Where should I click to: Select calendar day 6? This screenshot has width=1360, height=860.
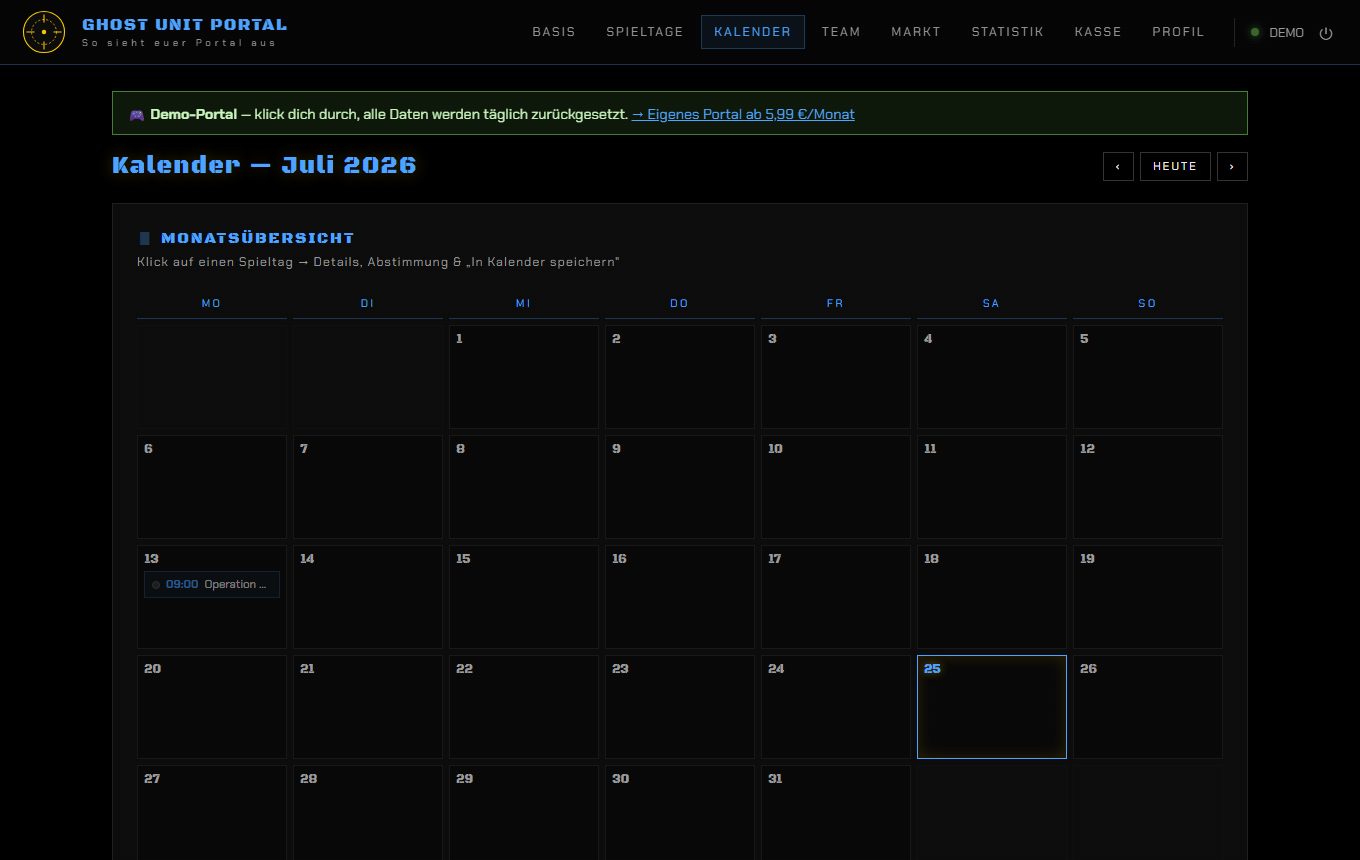pos(212,487)
